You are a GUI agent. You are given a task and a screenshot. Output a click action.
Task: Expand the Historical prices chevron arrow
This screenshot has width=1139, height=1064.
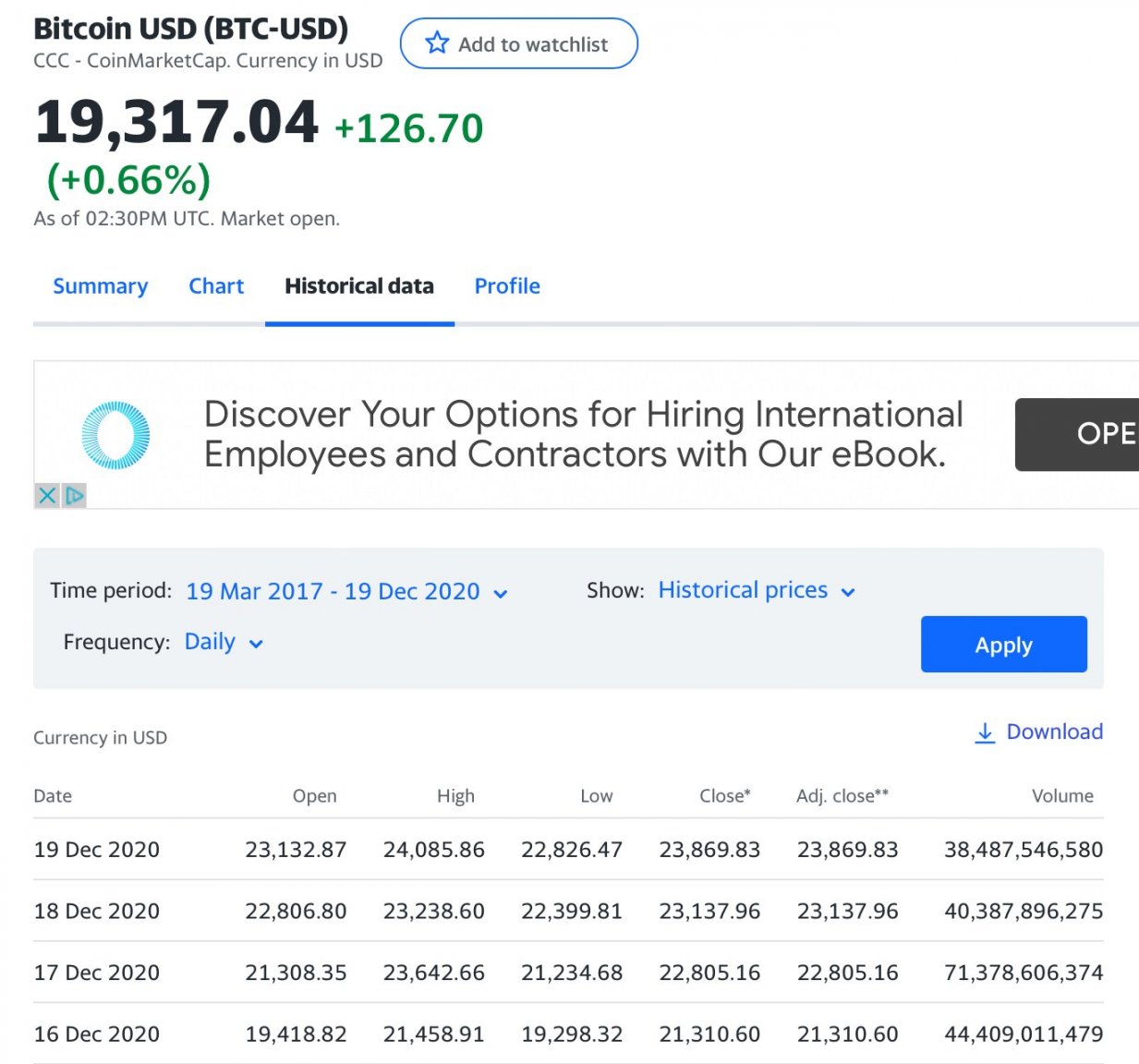point(848,592)
